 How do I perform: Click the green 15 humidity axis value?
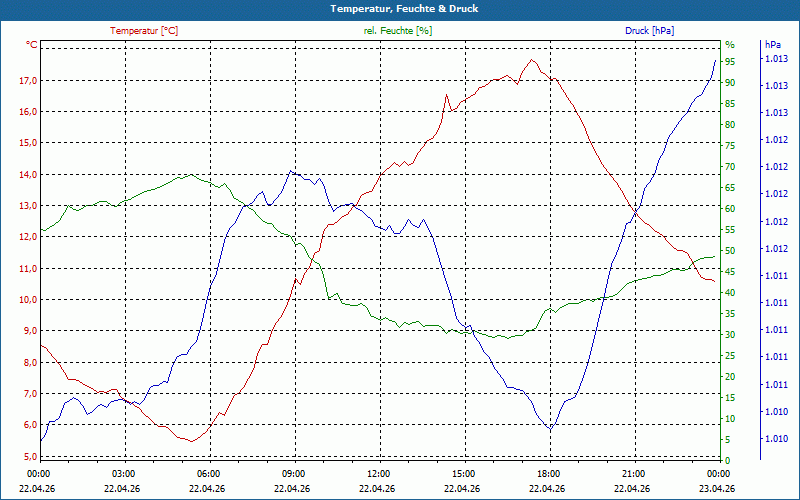[x=730, y=398]
